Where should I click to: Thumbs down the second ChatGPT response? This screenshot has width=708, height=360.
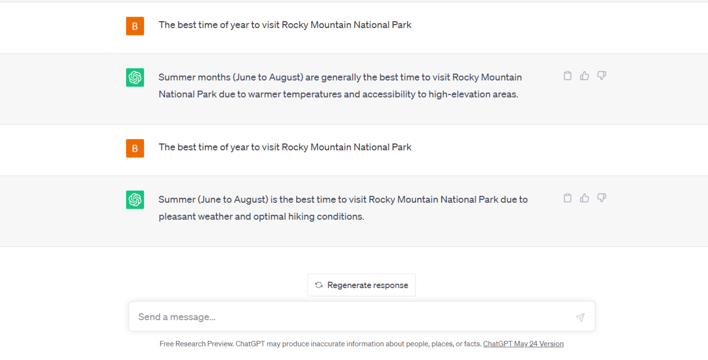pyautogui.click(x=601, y=198)
